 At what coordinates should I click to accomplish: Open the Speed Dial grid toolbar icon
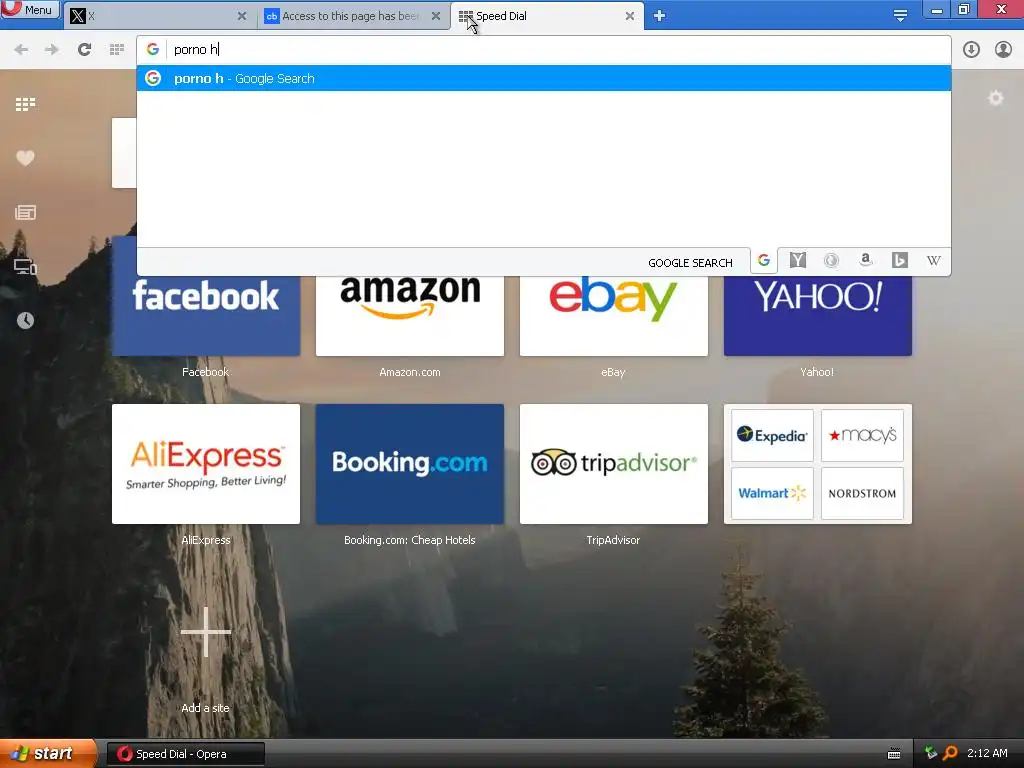[x=117, y=49]
